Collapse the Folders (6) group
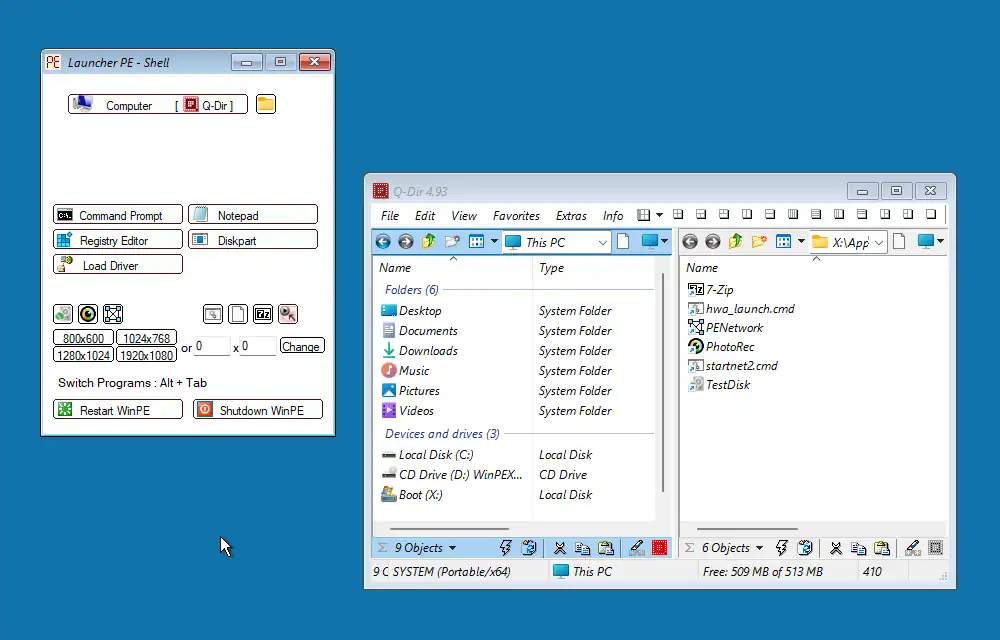The width and height of the screenshot is (1000, 640). click(411, 290)
